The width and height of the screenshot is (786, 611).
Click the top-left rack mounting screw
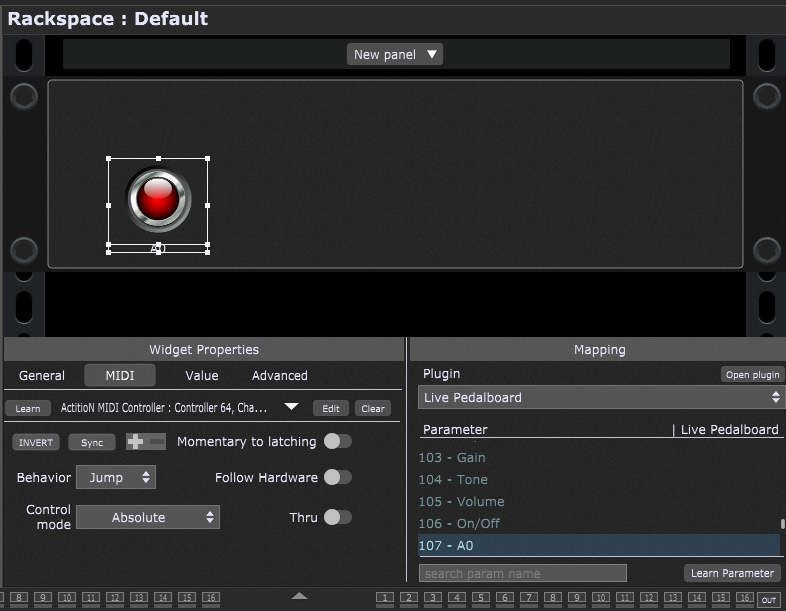pos(24,96)
